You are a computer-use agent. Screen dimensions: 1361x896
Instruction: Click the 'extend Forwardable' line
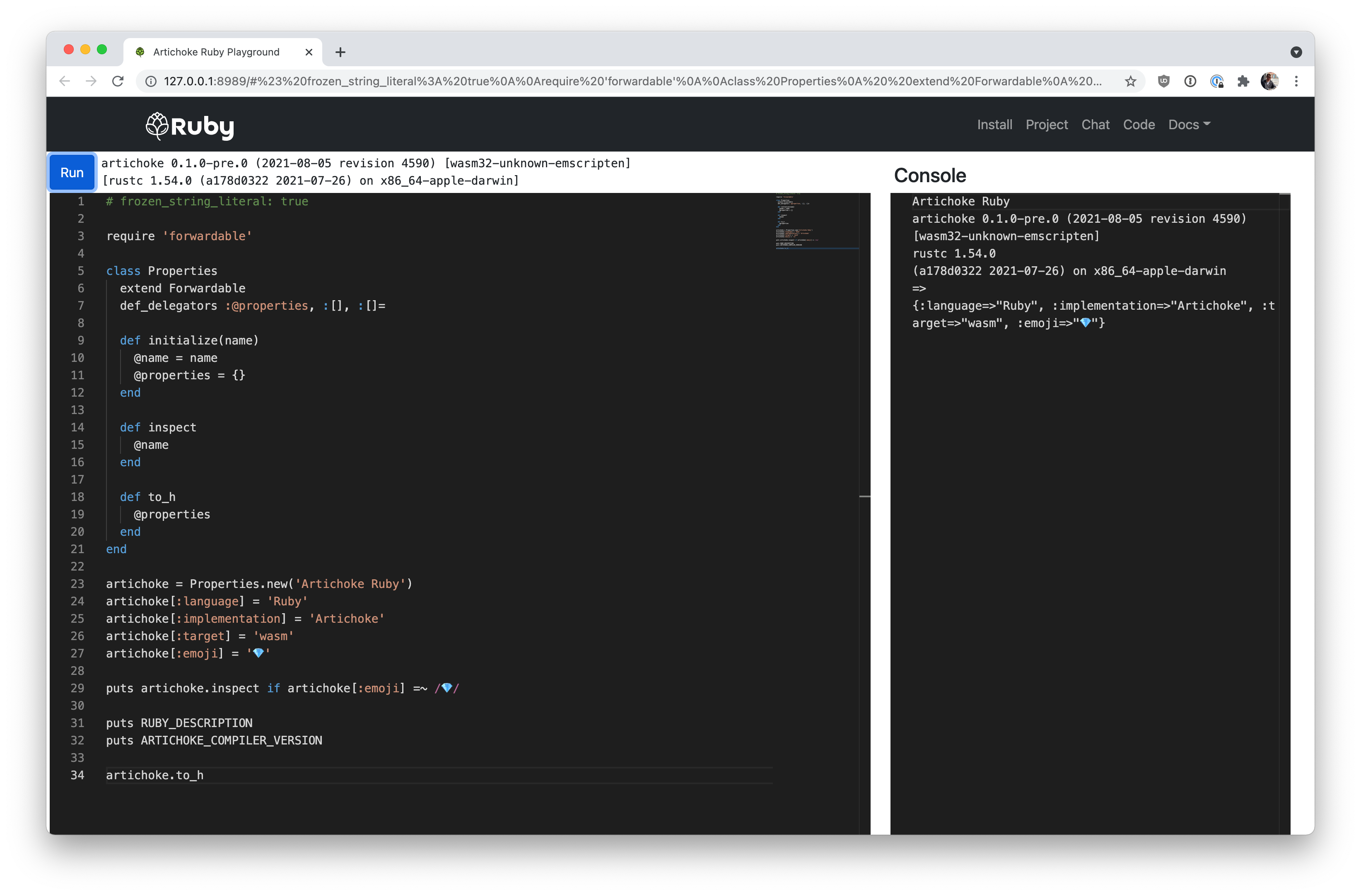pos(182,288)
